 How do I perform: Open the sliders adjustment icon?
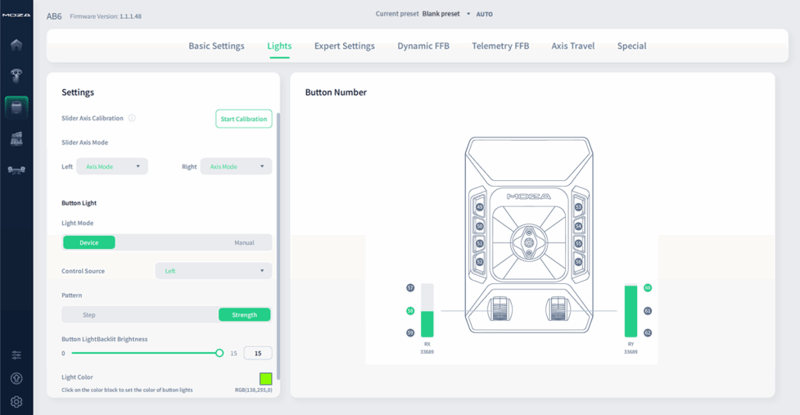tap(16, 355)
